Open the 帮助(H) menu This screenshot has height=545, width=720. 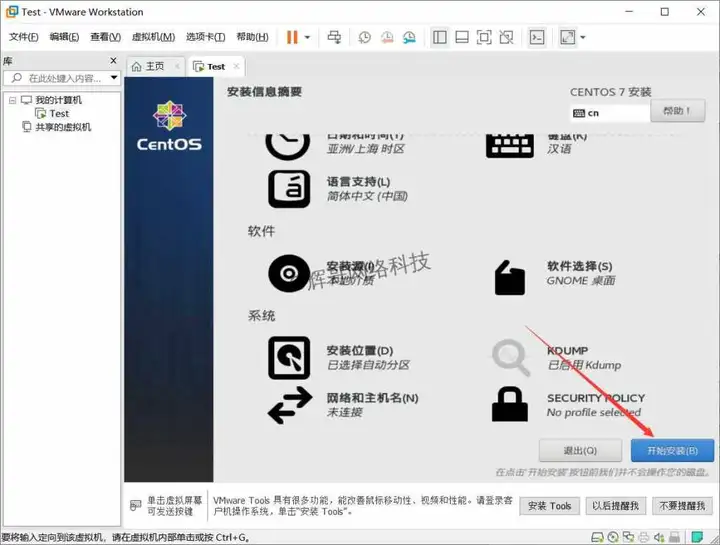(252, 37)
